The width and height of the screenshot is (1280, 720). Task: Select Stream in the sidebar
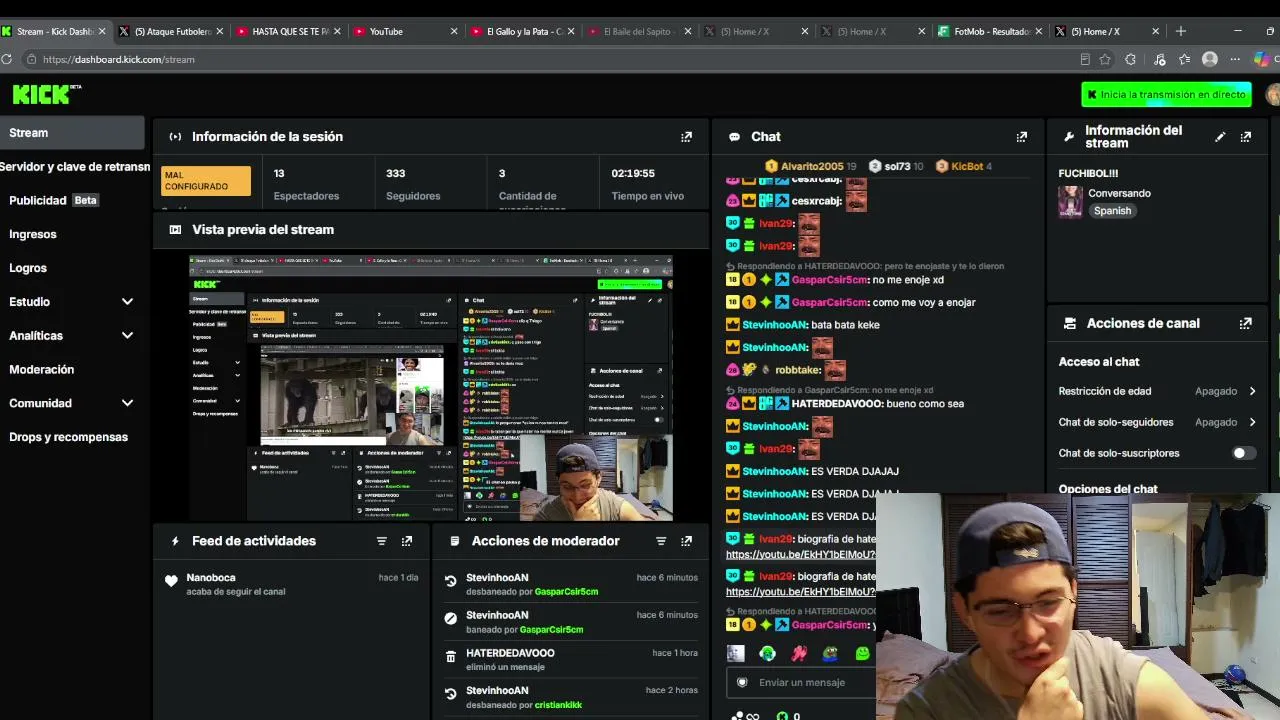(72, 133)
